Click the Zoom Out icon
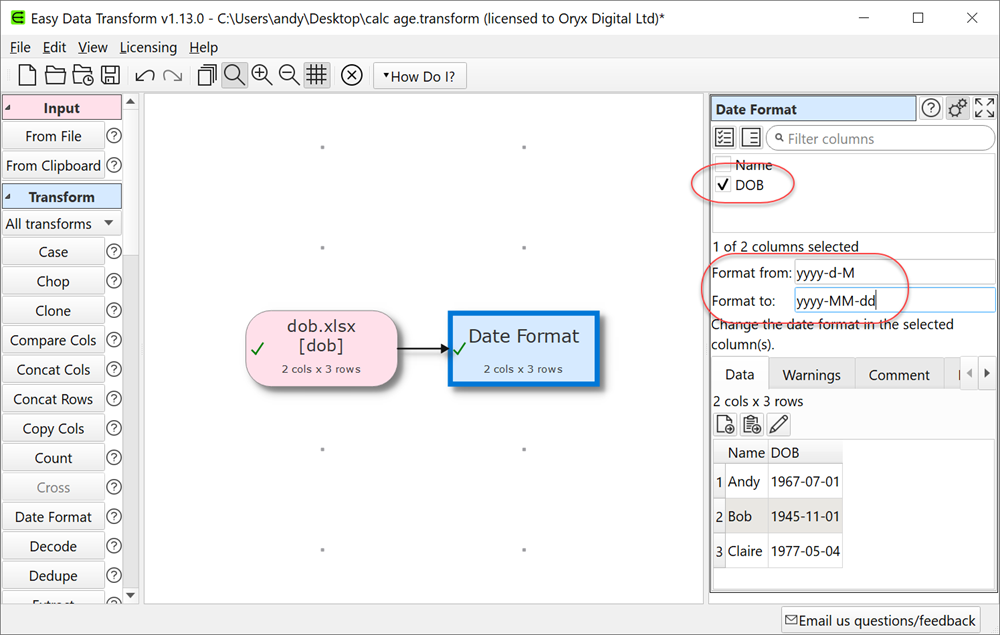 pos(288,75)
